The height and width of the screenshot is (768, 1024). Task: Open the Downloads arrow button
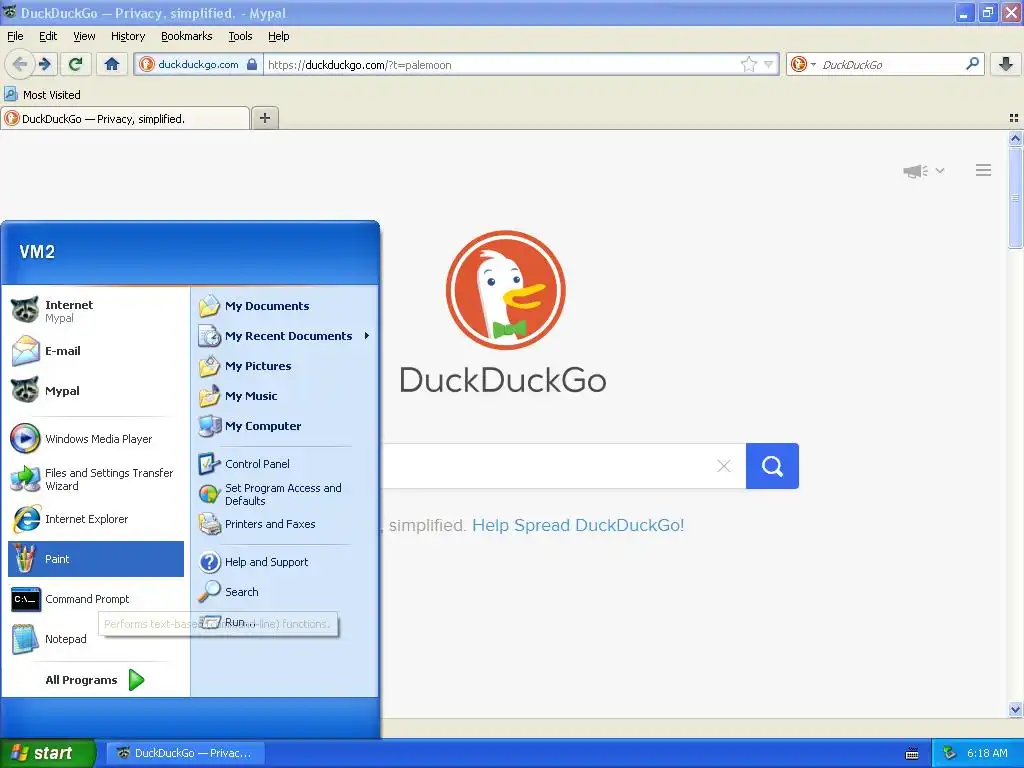click(x=1005, y=64)
